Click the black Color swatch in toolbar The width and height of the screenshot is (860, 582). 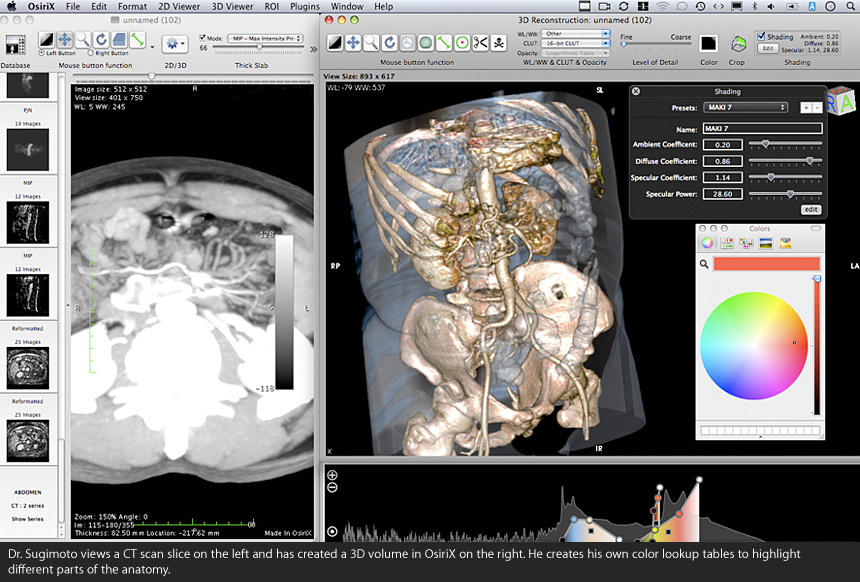click(708, 44)
